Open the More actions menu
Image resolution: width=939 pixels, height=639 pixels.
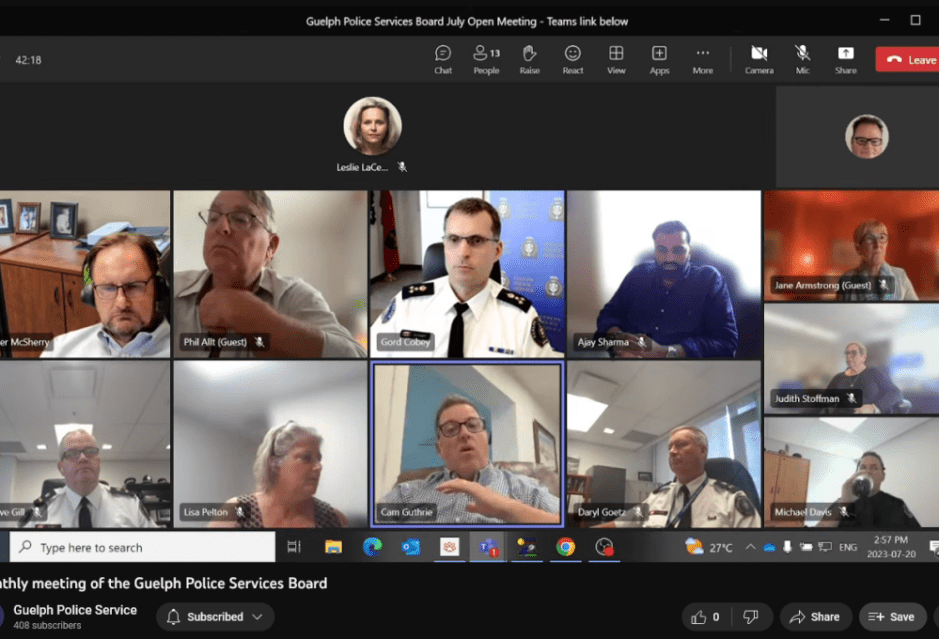tap(703, 59)
